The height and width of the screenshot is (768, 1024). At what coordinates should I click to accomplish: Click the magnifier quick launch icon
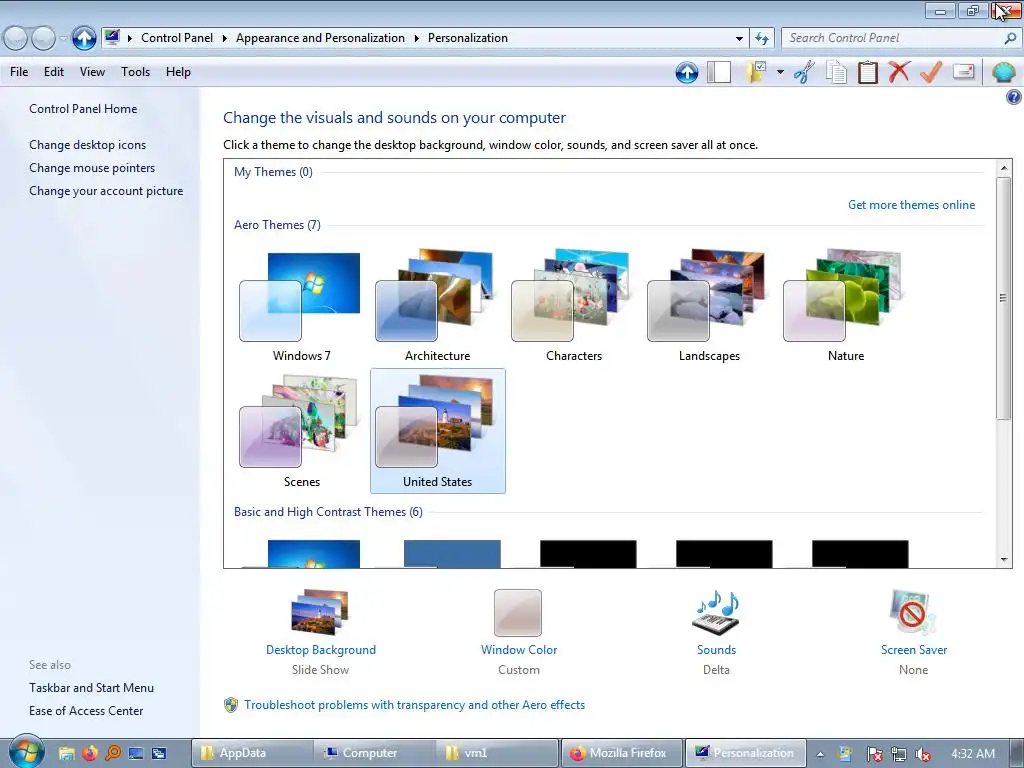[x=112, y=754]
